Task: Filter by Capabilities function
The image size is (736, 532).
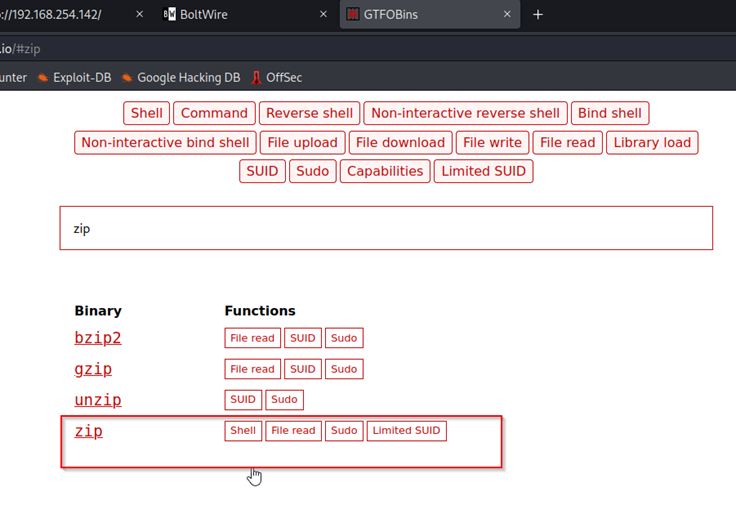Action: coord(385,171)
